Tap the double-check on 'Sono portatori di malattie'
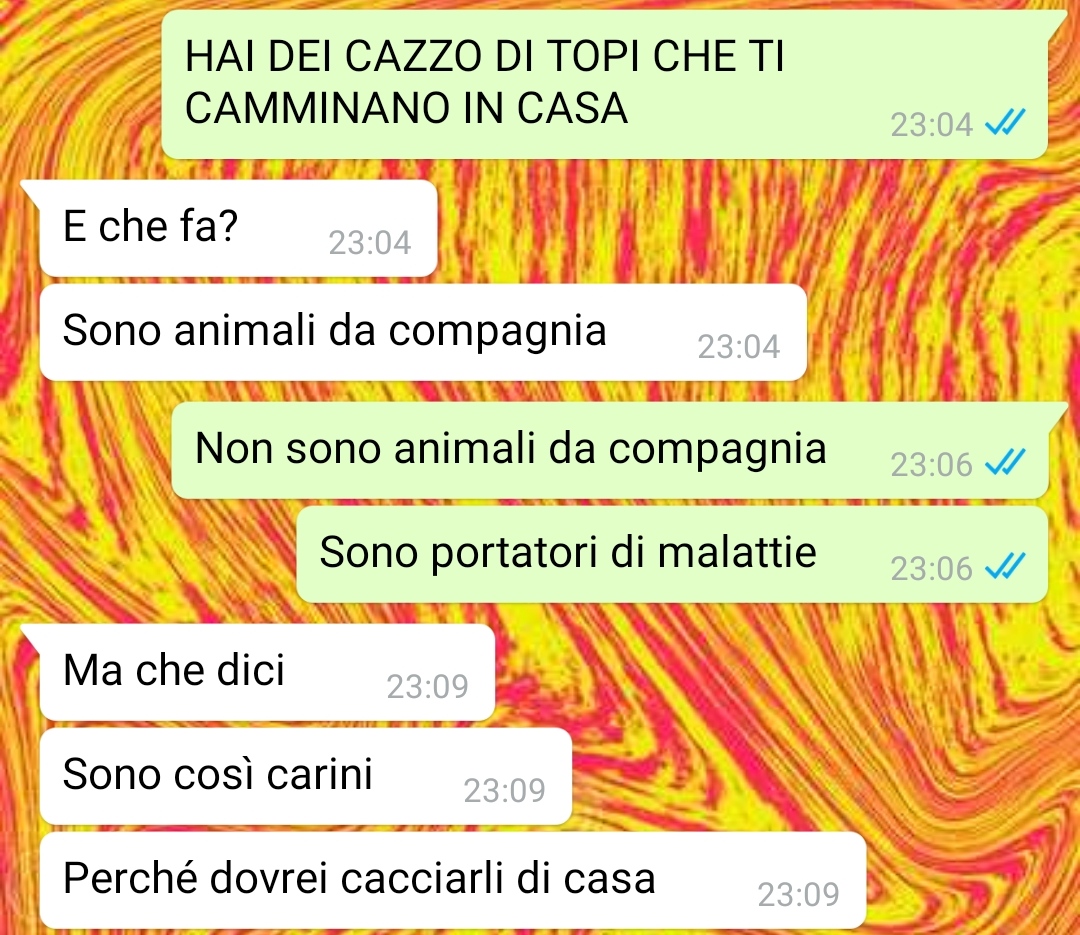Viewport: 1080px width, 935px height. coord(1005,566)
